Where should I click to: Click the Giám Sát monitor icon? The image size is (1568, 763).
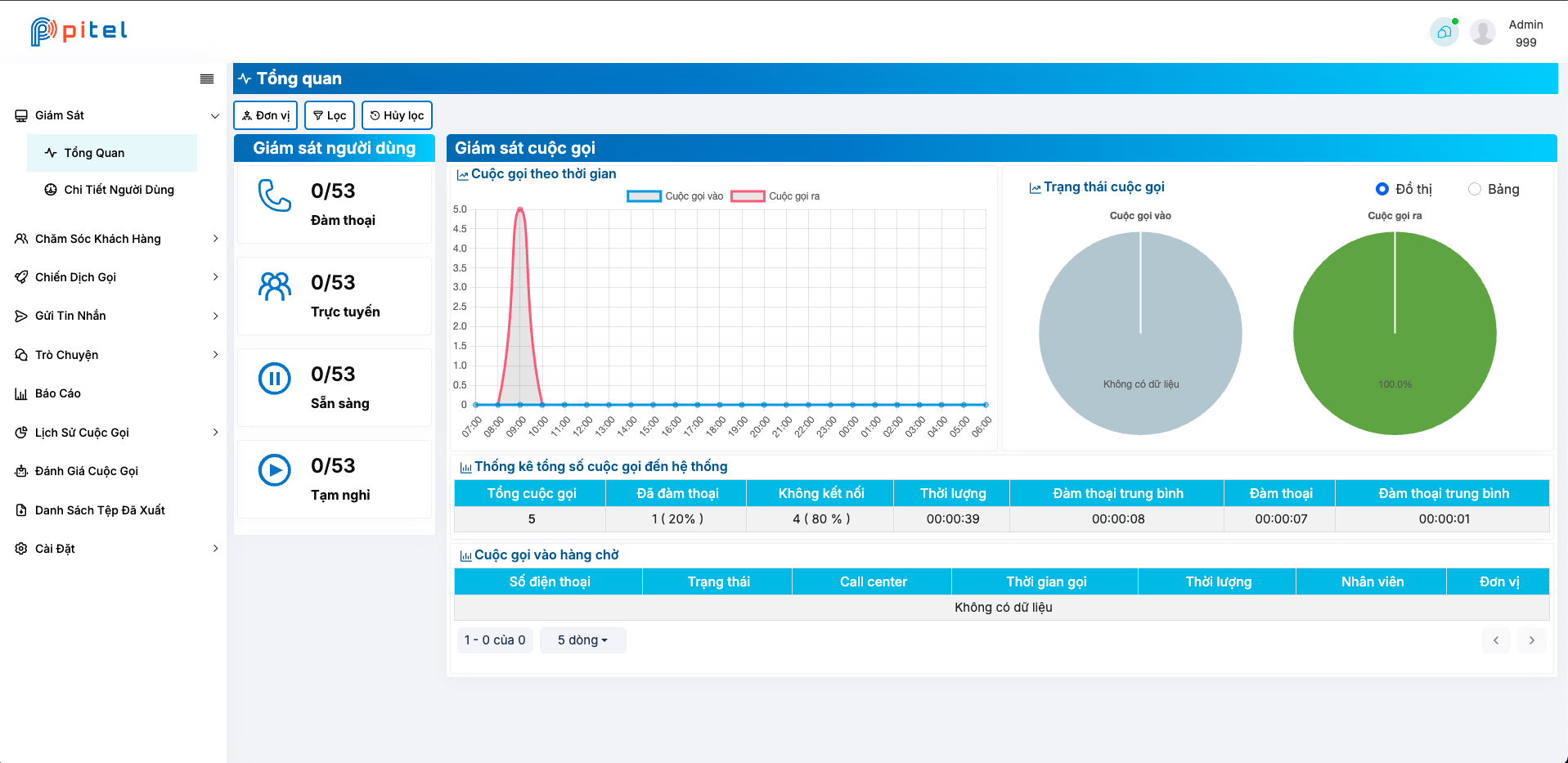point(21,116)
